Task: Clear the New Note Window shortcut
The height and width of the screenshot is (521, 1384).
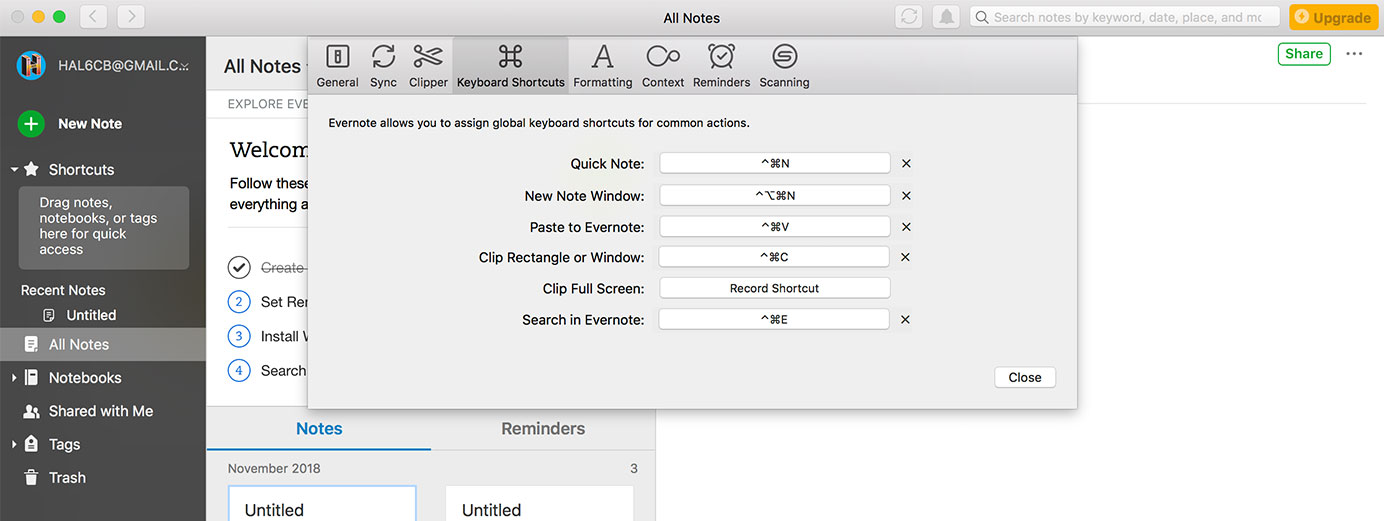Action: point(906,196)
